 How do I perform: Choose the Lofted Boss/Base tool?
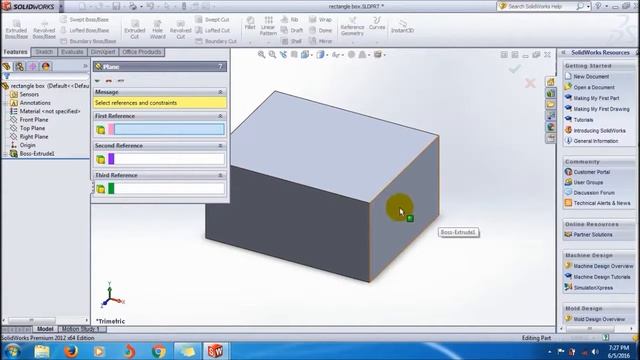84,30
